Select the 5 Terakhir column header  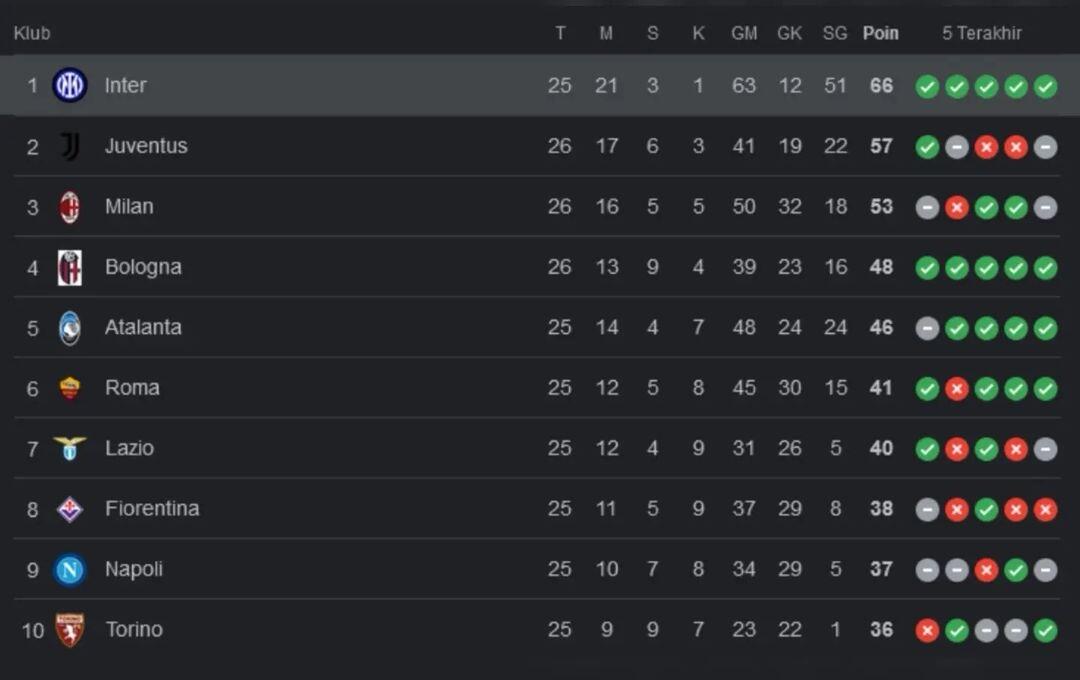pyautogui.click(x=982, y=33)
